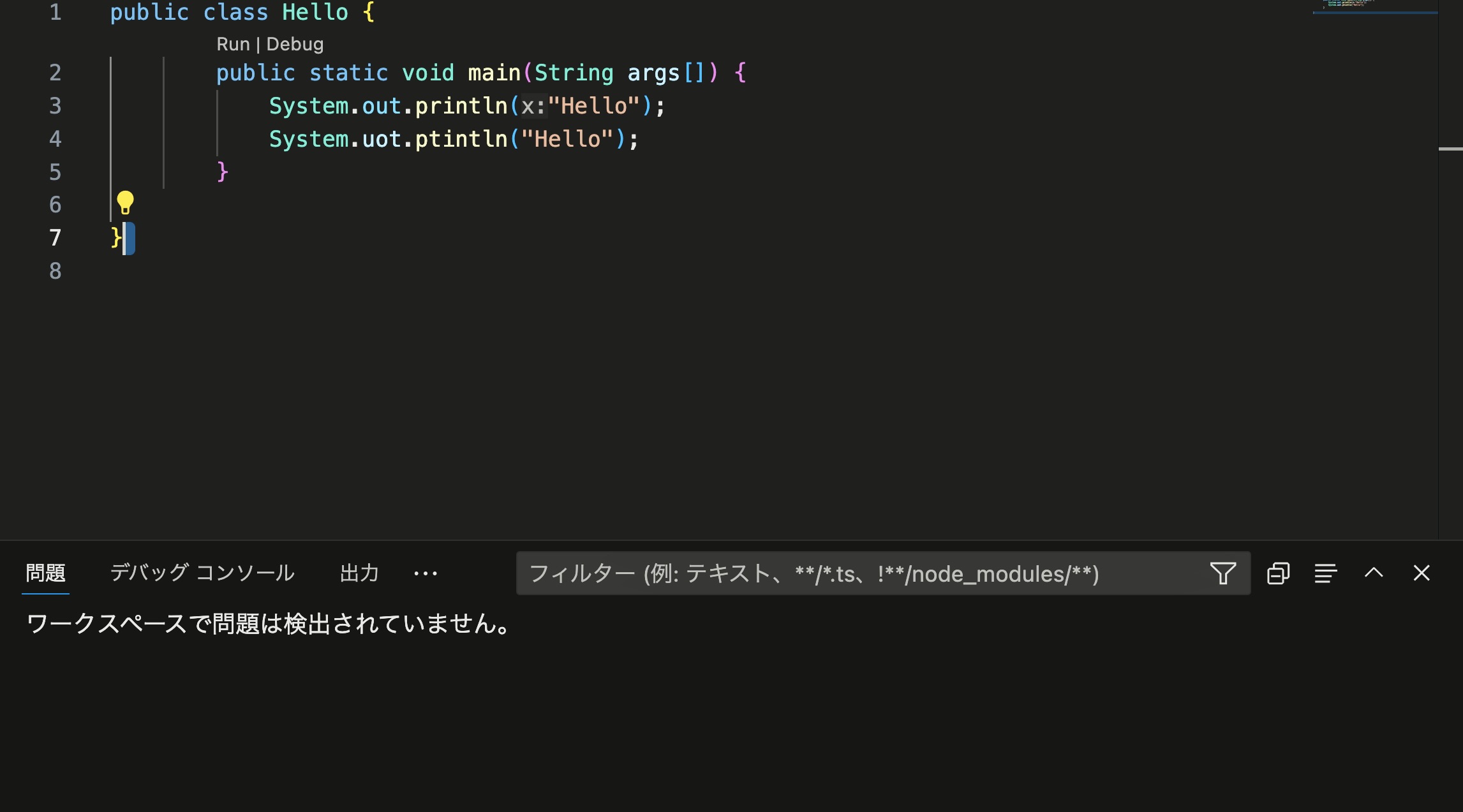Place the cursor on the uot typo
This screenshot has height=812, width=1463.
point(383,139)
